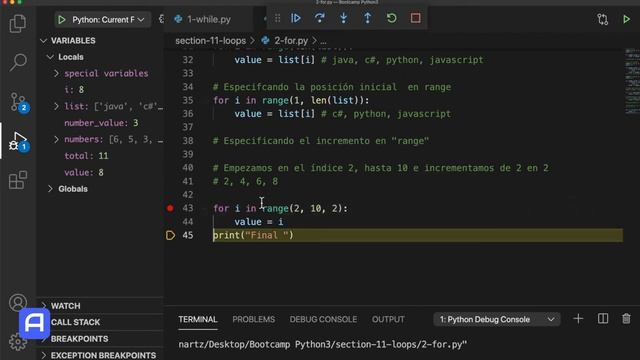Run Python file from editor toolbar

tap(627, 19)
